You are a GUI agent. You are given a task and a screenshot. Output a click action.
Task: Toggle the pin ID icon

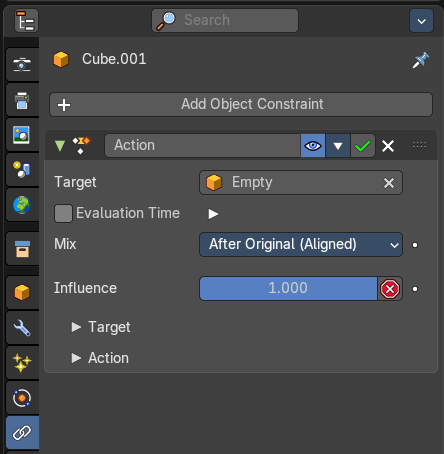[421, 60]
